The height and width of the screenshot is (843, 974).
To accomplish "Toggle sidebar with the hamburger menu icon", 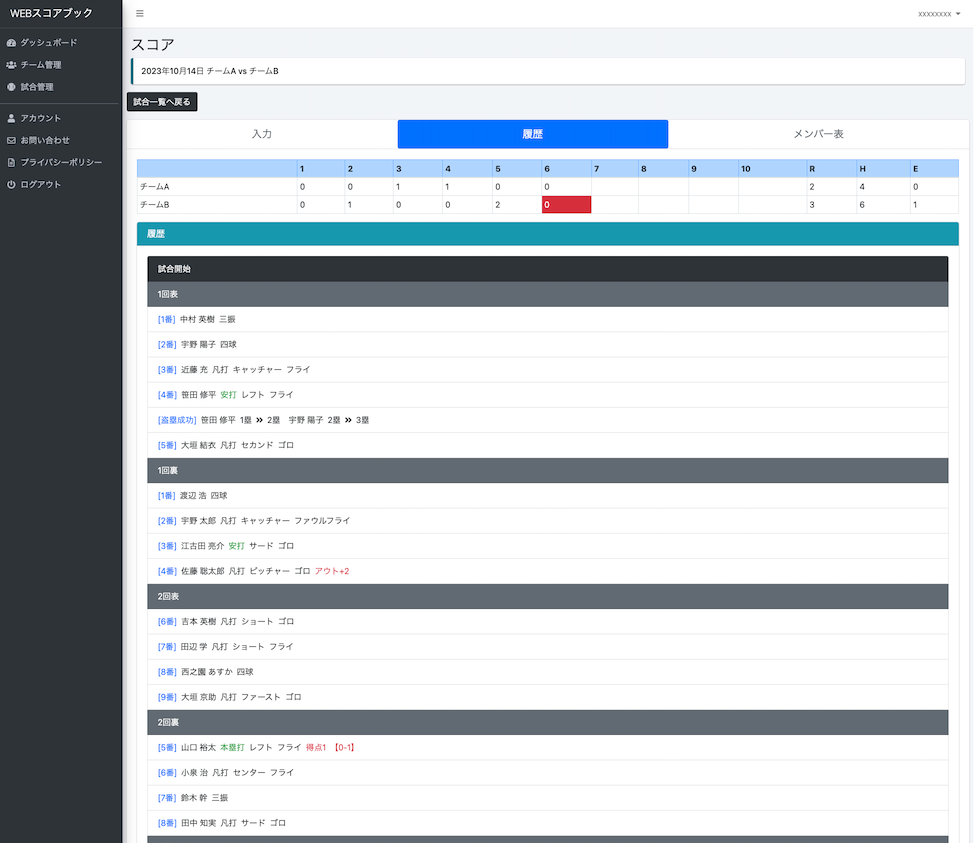I will [140, 14].
